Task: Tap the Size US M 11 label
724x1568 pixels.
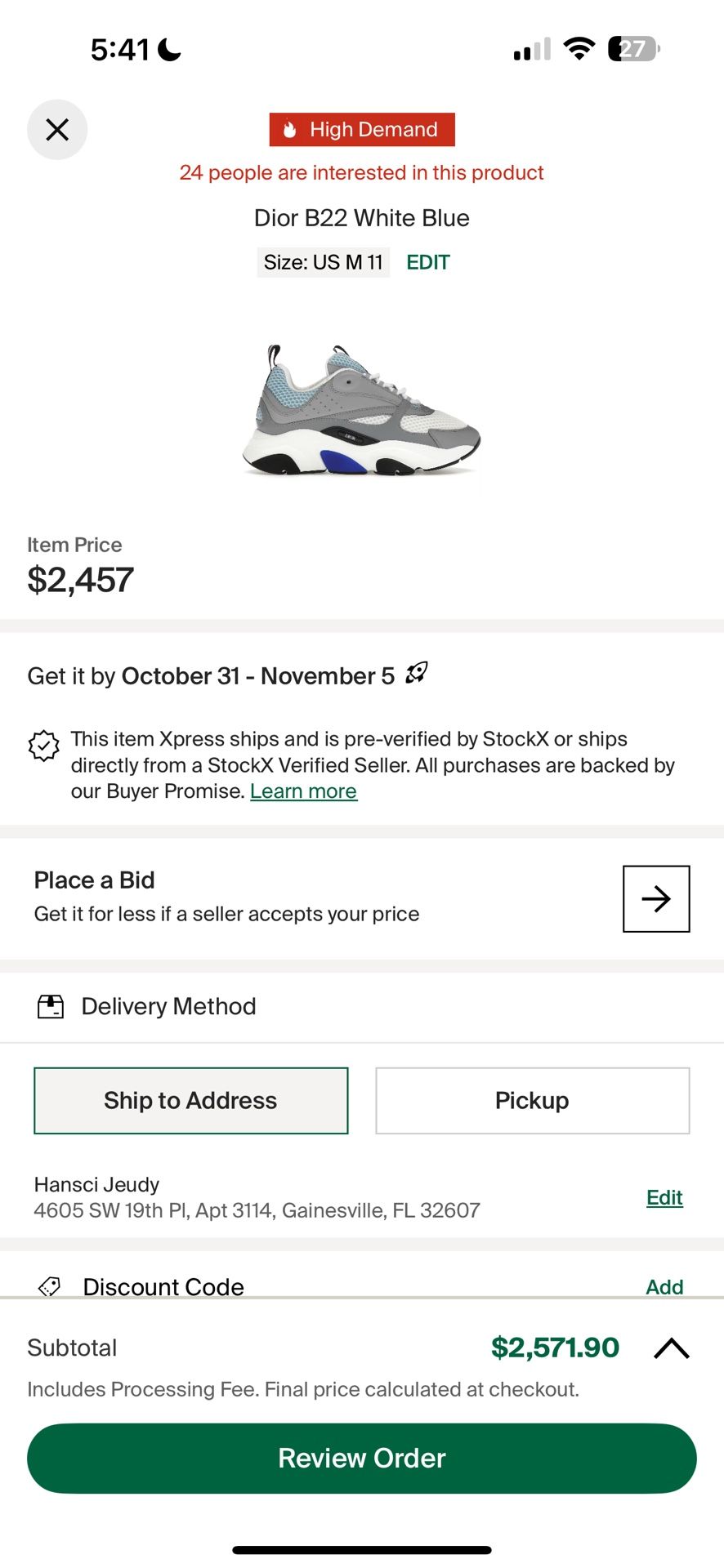Action: (x=323, y=262)
